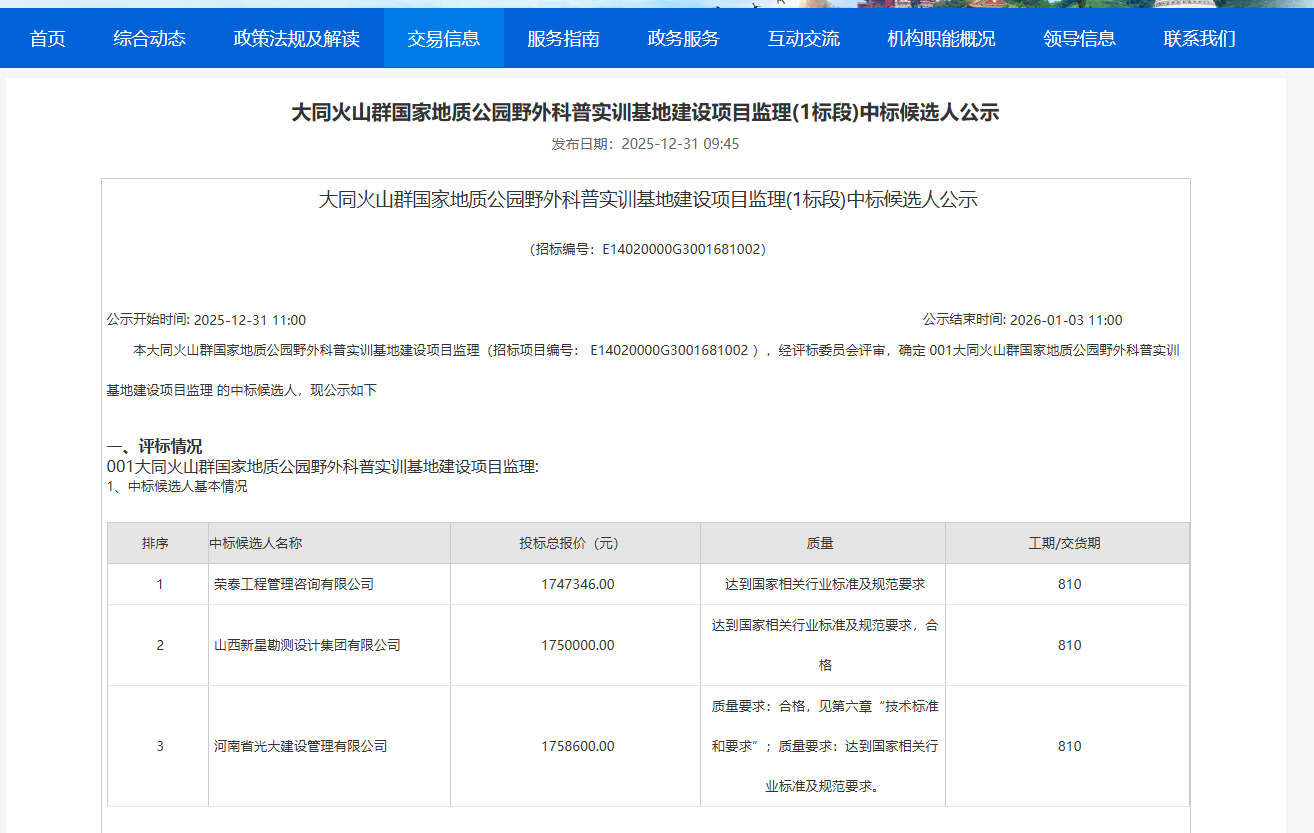Select the 荣泰工程管理咨询有限公司 table cell

(294, 584)
